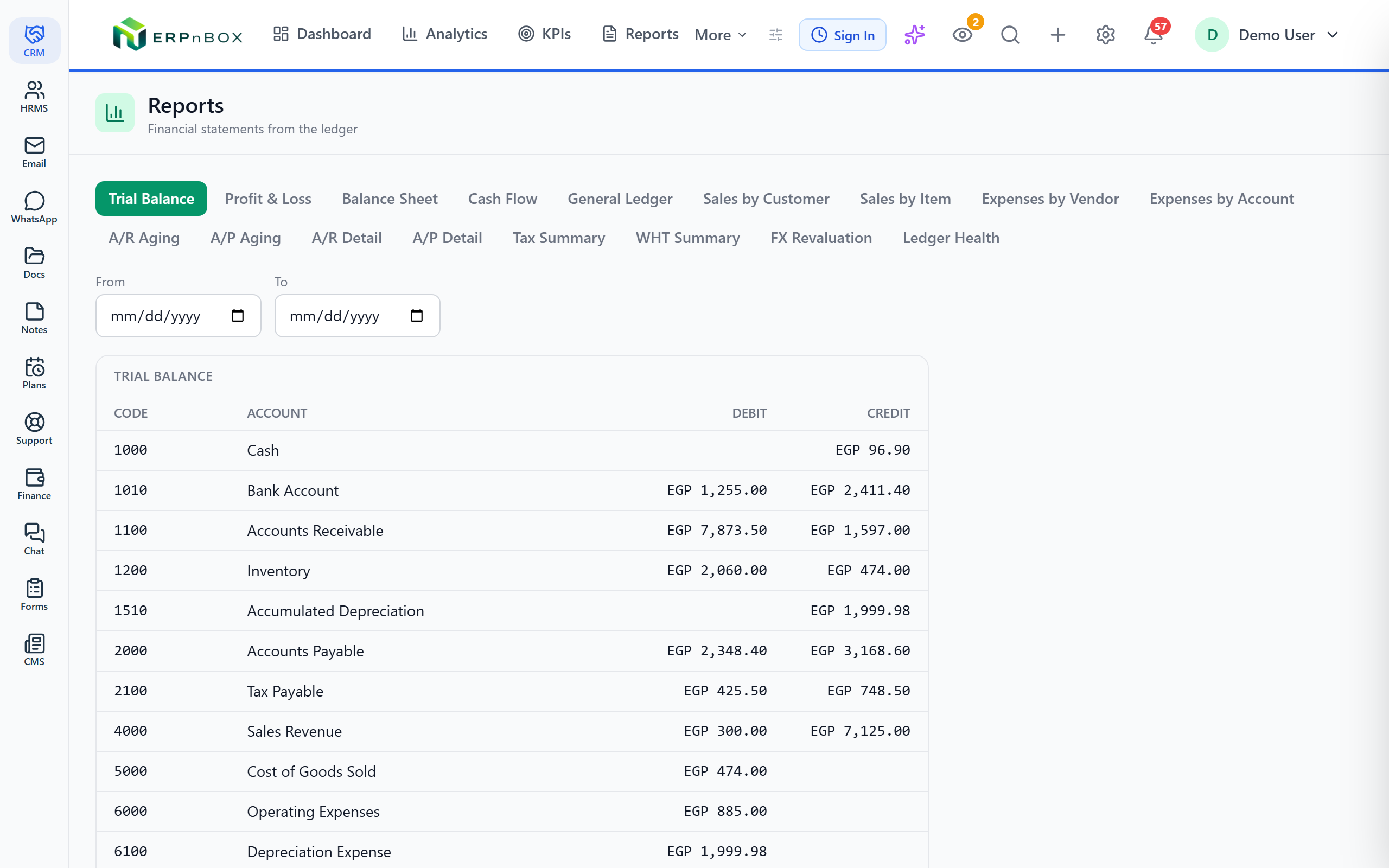Switch to the Balance Sheet tab
Image resolution: width=1389 pixels, height=868 pixels.
point(390,199)
